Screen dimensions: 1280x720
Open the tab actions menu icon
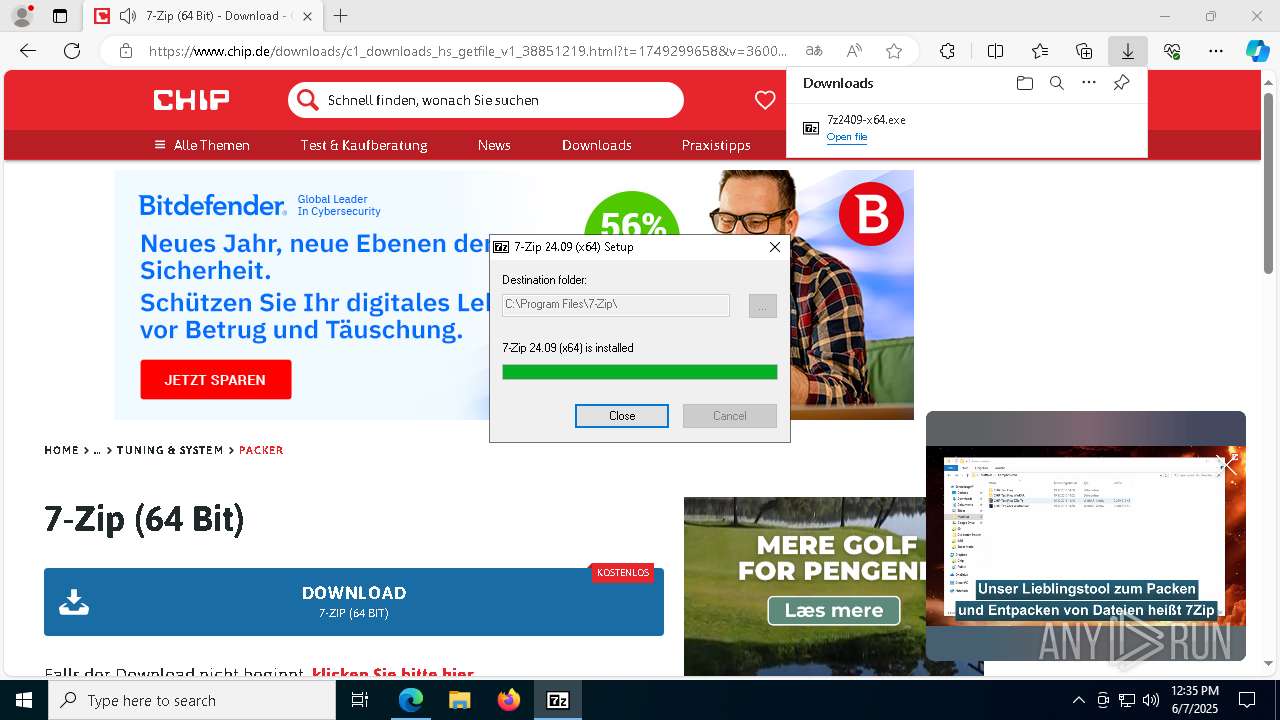coord(60,16)
